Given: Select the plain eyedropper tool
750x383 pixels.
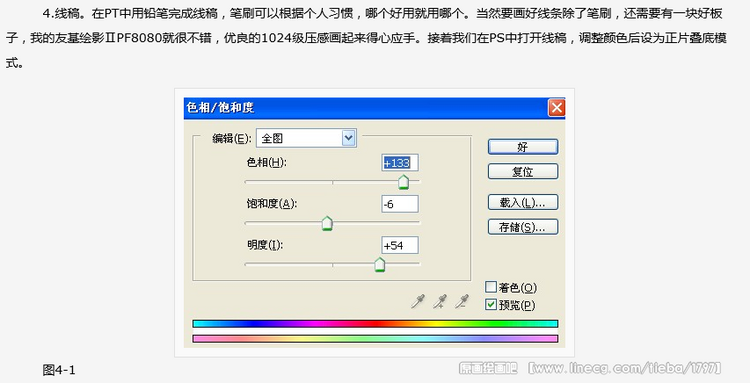Looking at the screenshot, I should coord(418,301).
